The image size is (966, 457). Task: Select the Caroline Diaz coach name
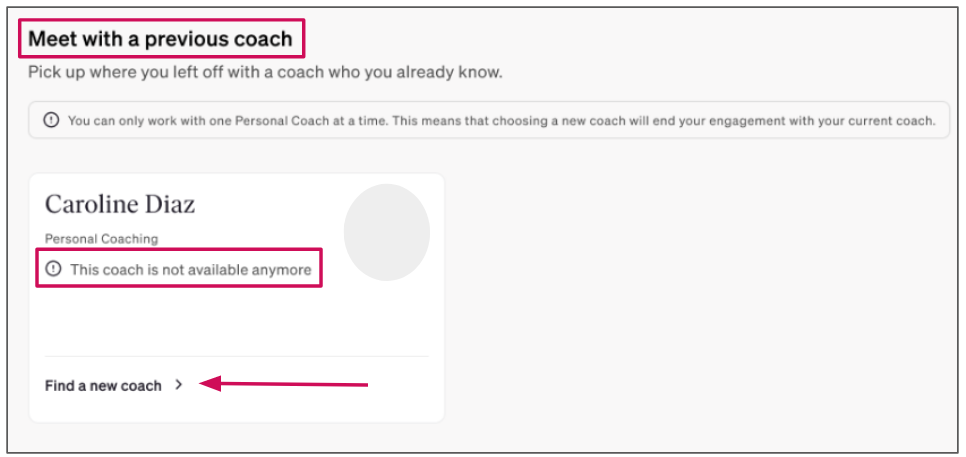click(x=120, y=204)
